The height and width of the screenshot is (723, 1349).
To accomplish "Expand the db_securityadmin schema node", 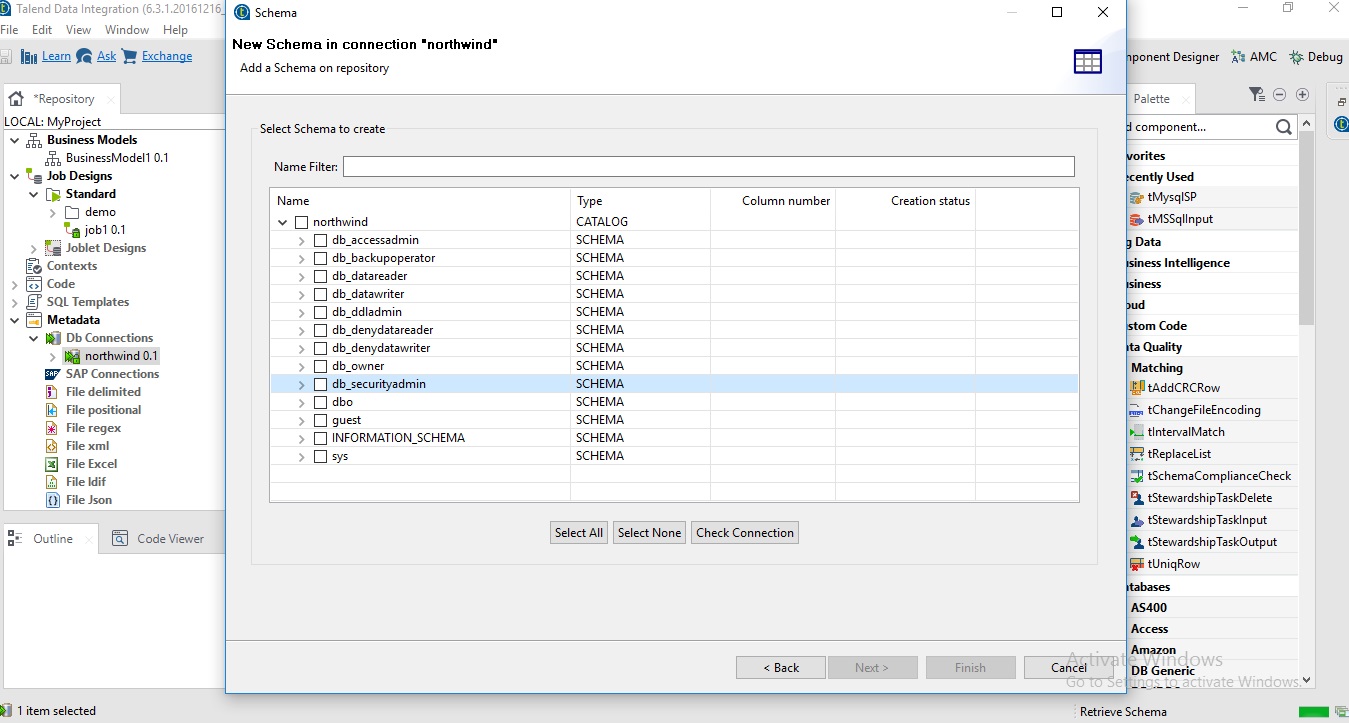I will (x=302, y=384).
